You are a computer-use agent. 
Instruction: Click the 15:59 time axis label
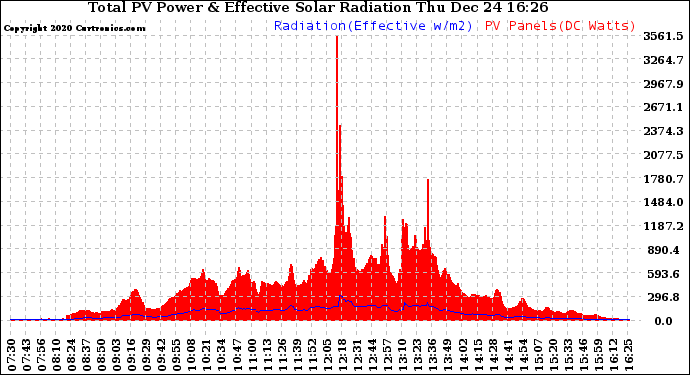coord(598,355)
